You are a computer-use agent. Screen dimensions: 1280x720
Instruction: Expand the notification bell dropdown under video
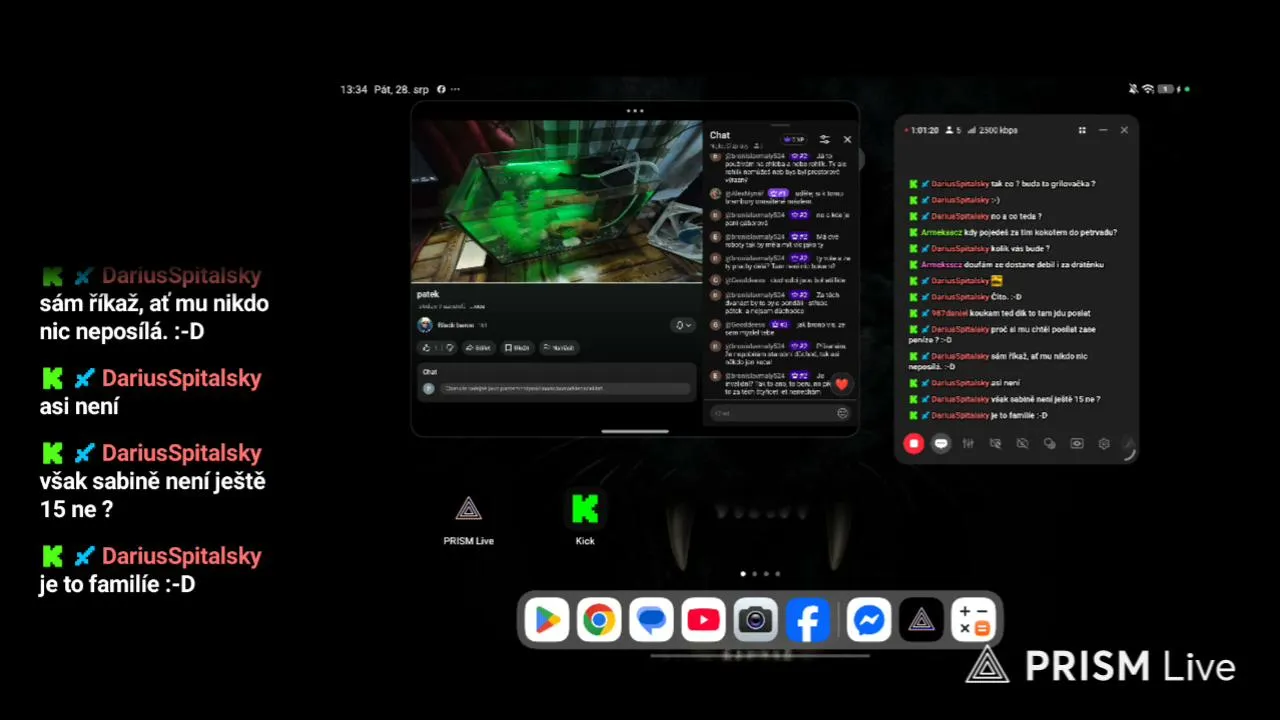click(682, 325)
